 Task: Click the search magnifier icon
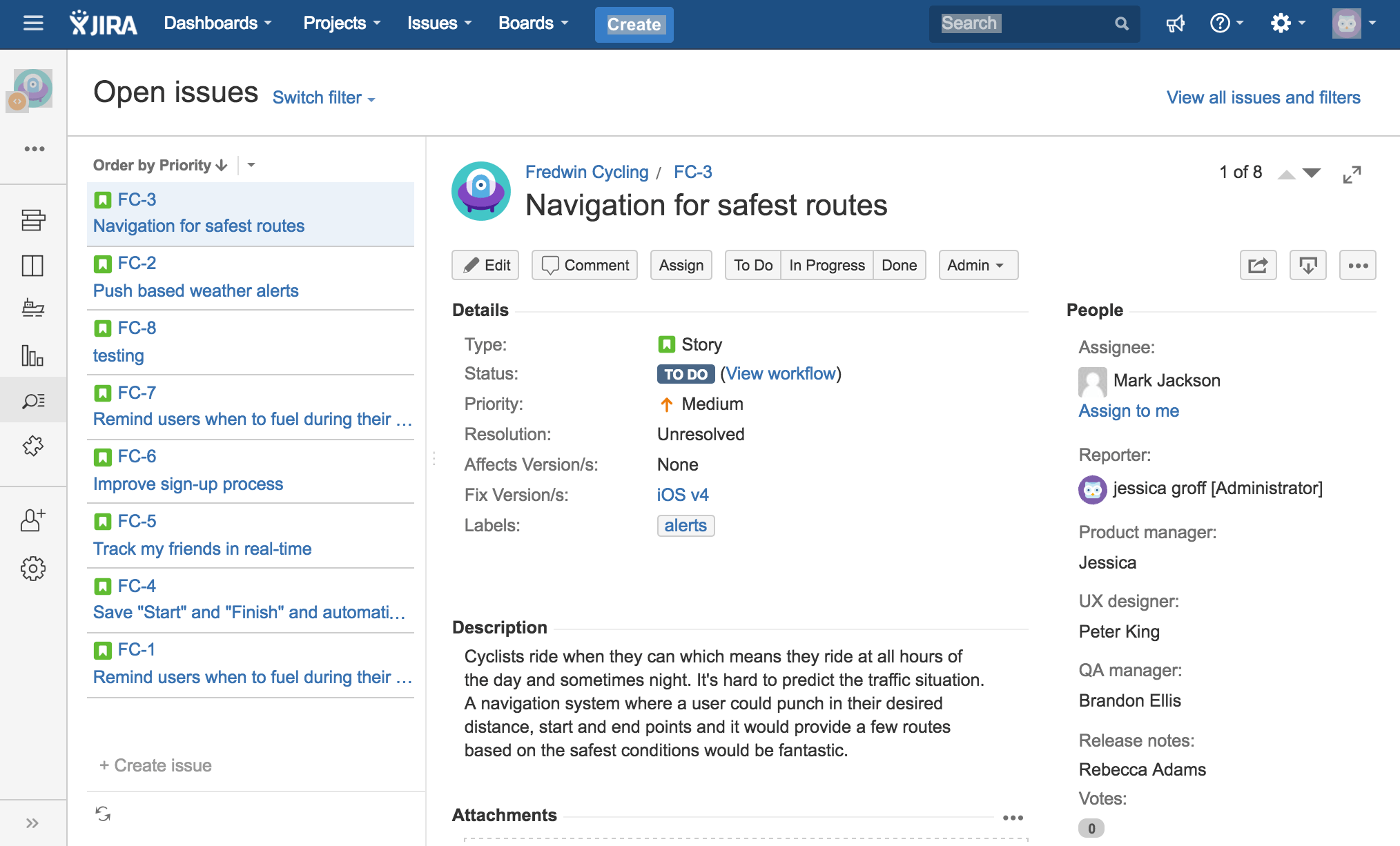click(x=1122, y=24)
